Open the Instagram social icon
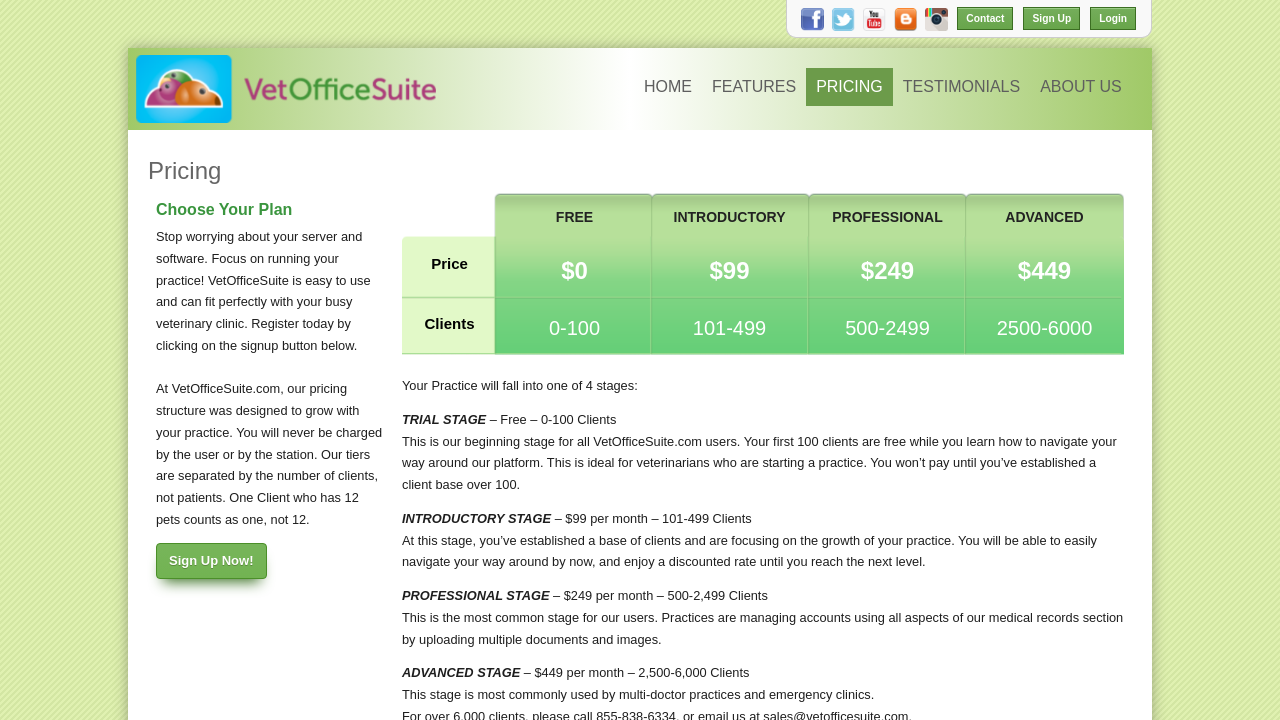The image size is (1280, 720). (x=936, y=19)
